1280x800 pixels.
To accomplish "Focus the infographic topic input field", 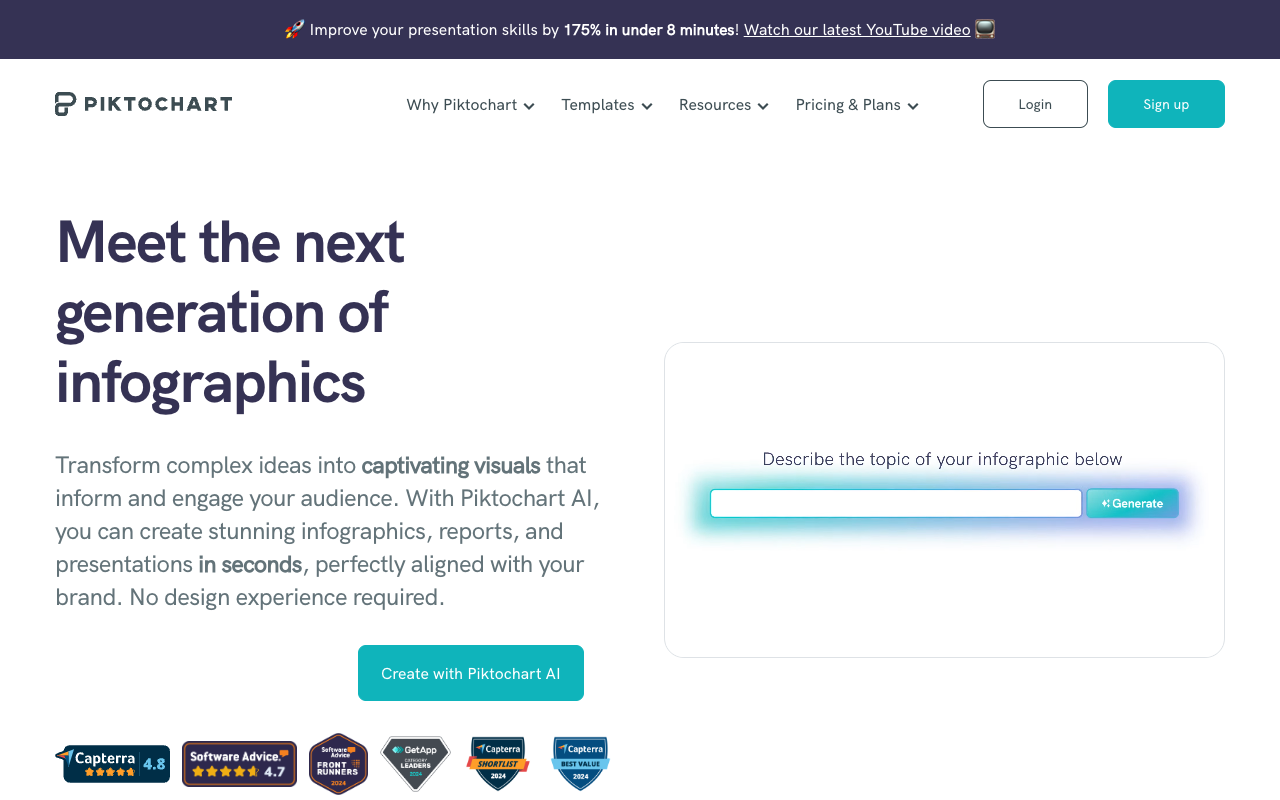I will (896, 503).
